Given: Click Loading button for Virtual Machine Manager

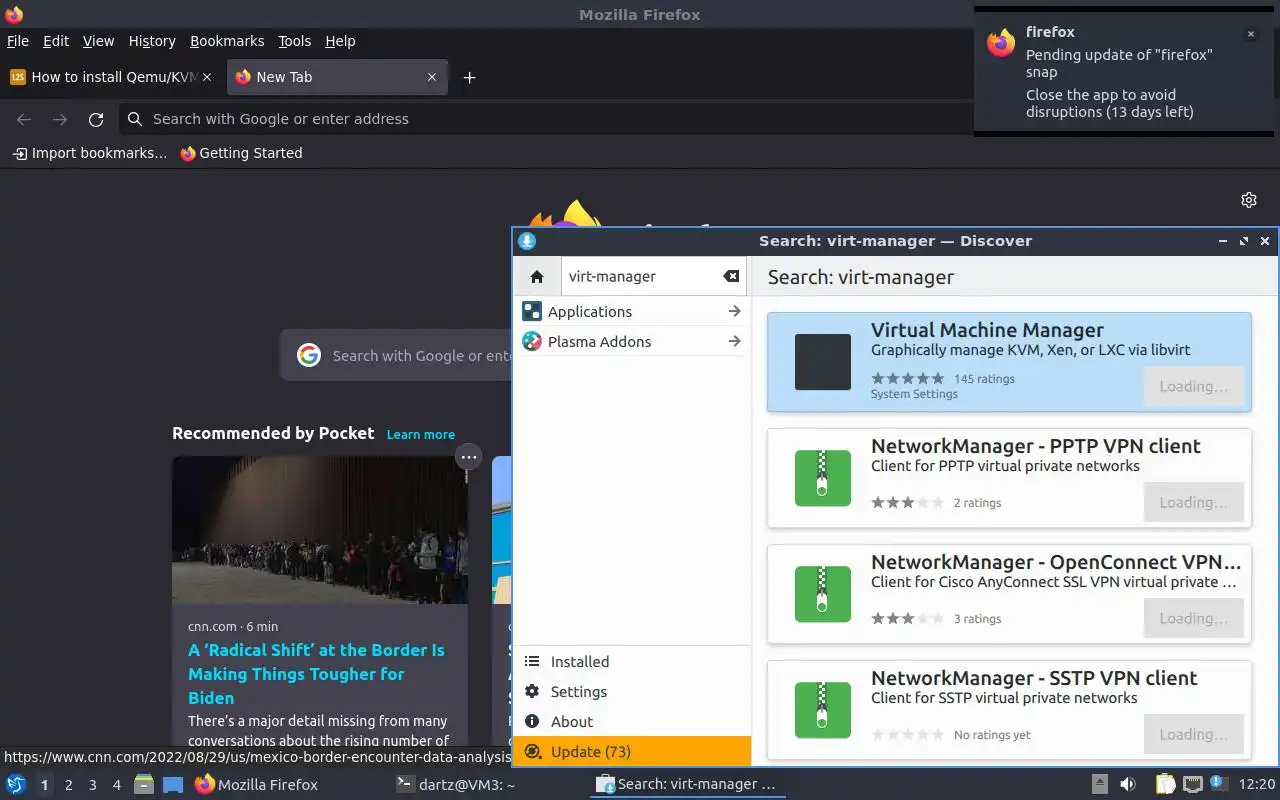Looking at the screenshot, I should coord(1193,387).
